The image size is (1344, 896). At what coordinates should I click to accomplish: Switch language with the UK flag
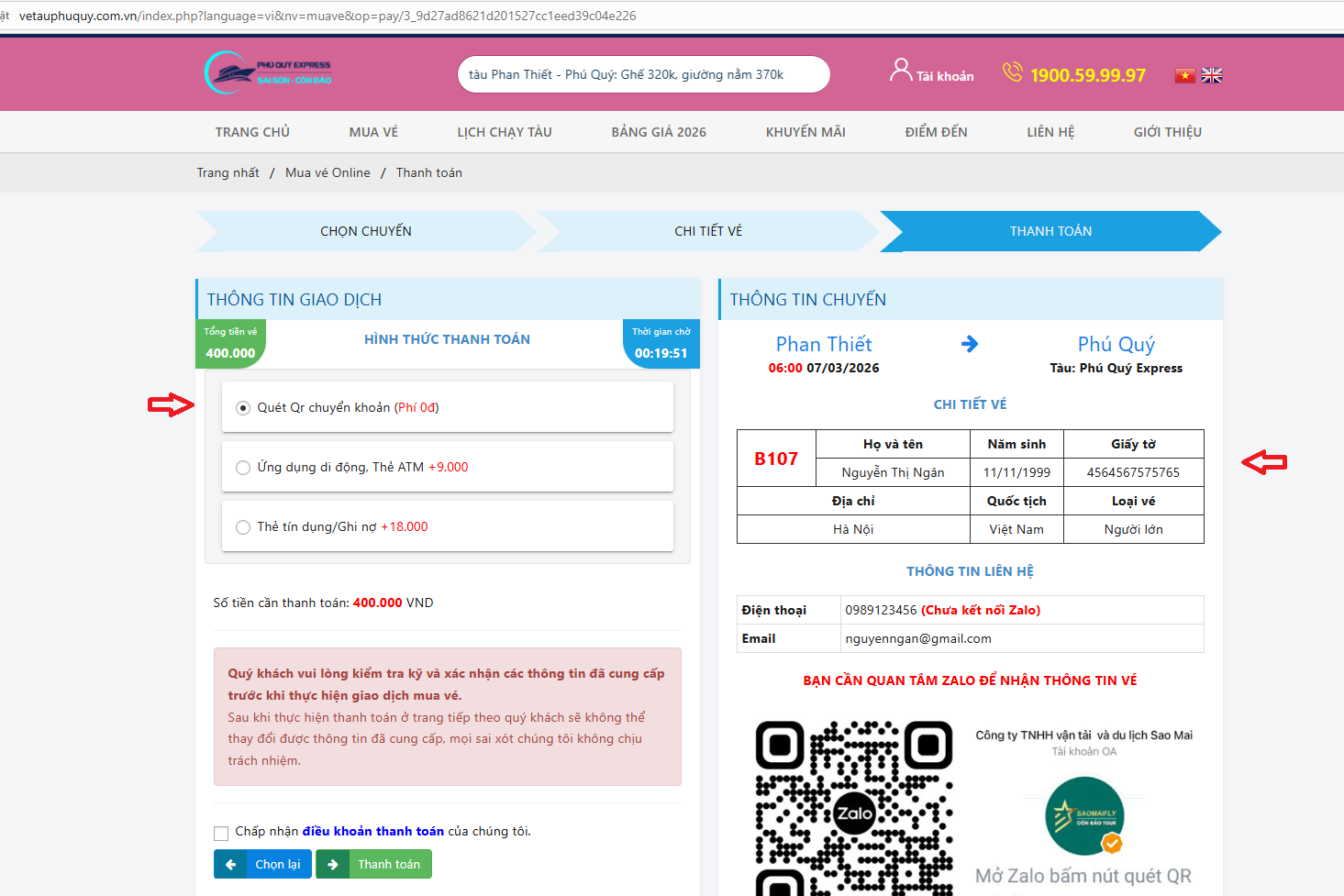tap(1212, 75)
